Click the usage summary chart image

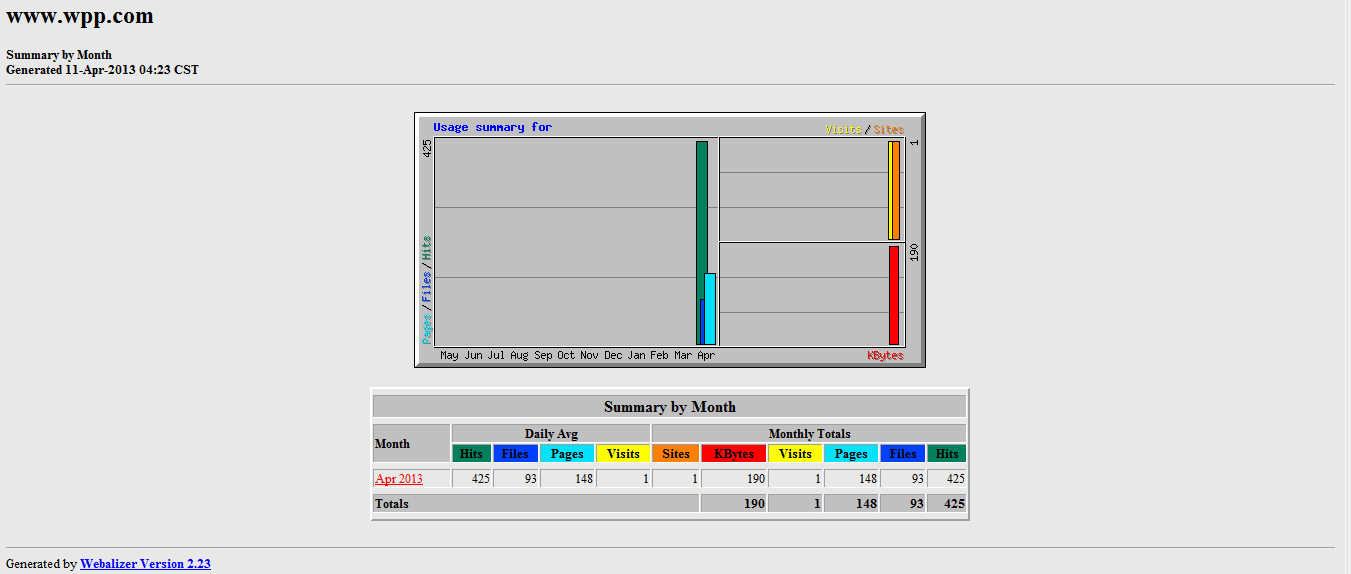(x=670, y=240)
